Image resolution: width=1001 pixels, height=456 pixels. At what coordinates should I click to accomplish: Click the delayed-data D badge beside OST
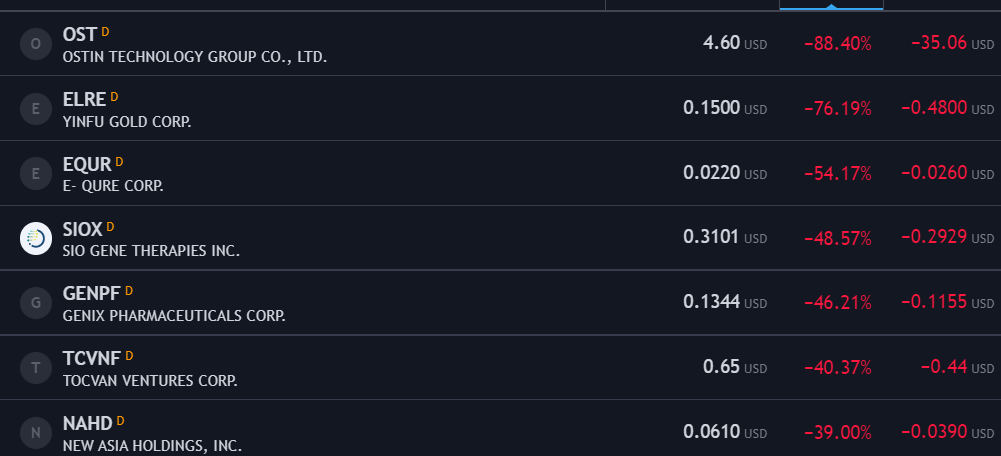tap(105, 31)
